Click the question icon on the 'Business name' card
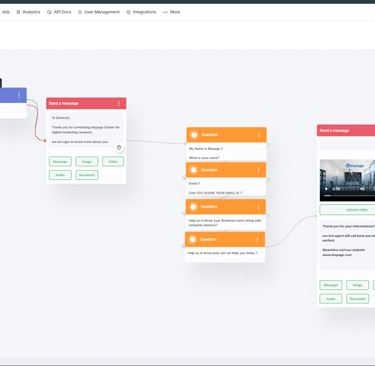 tap(193, 207)
